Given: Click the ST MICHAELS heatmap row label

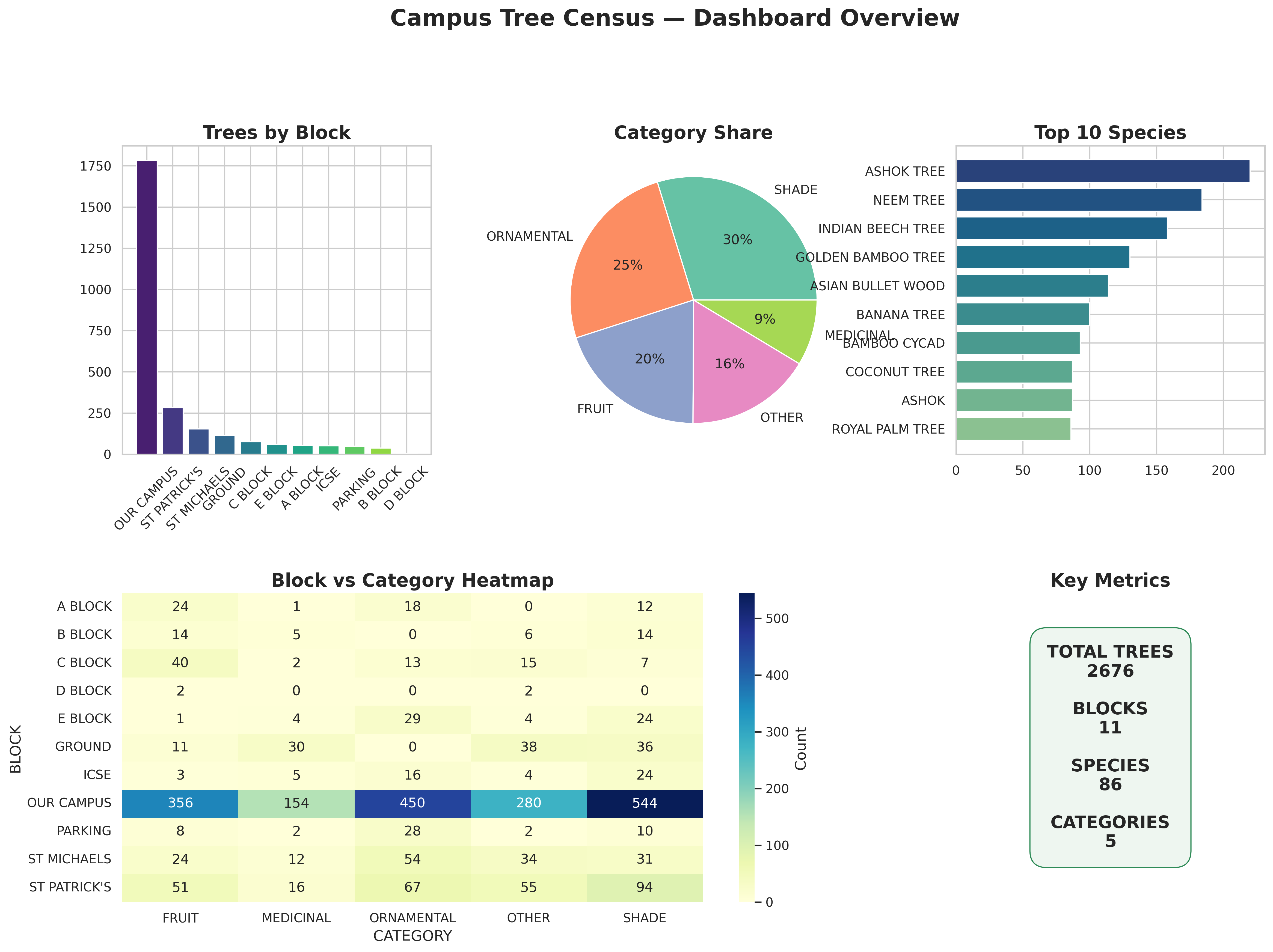Looking at the screenshot, I should click(70, 860).
